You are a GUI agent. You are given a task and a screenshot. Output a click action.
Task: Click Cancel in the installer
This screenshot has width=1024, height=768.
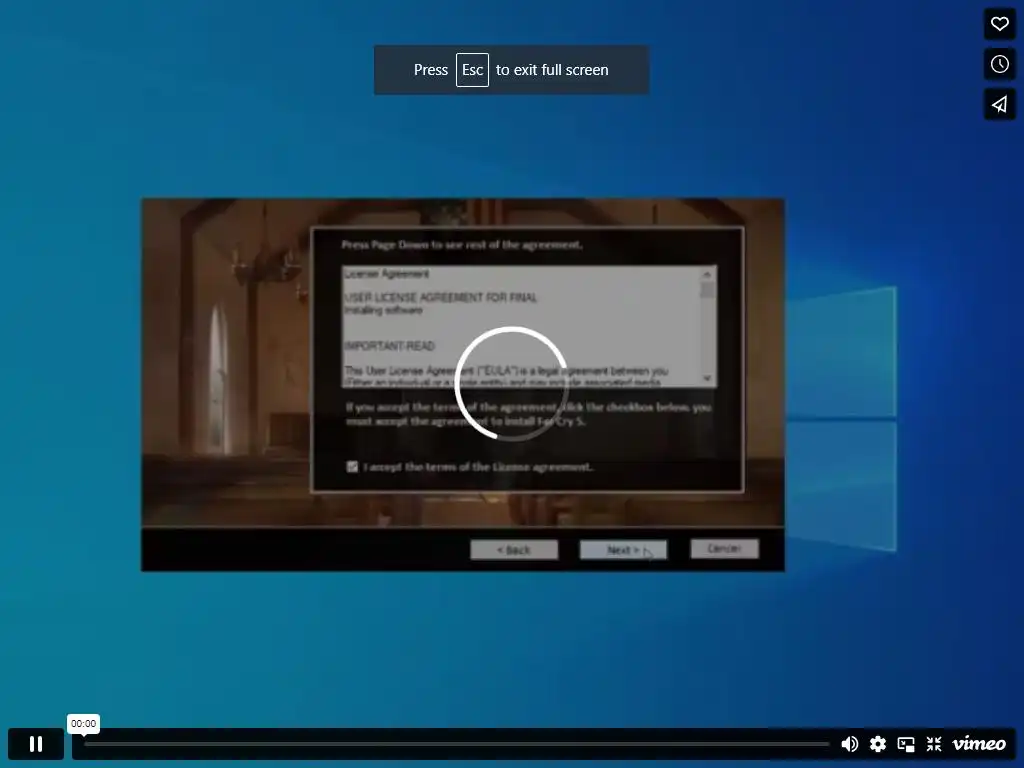click(x=724, y=549)
